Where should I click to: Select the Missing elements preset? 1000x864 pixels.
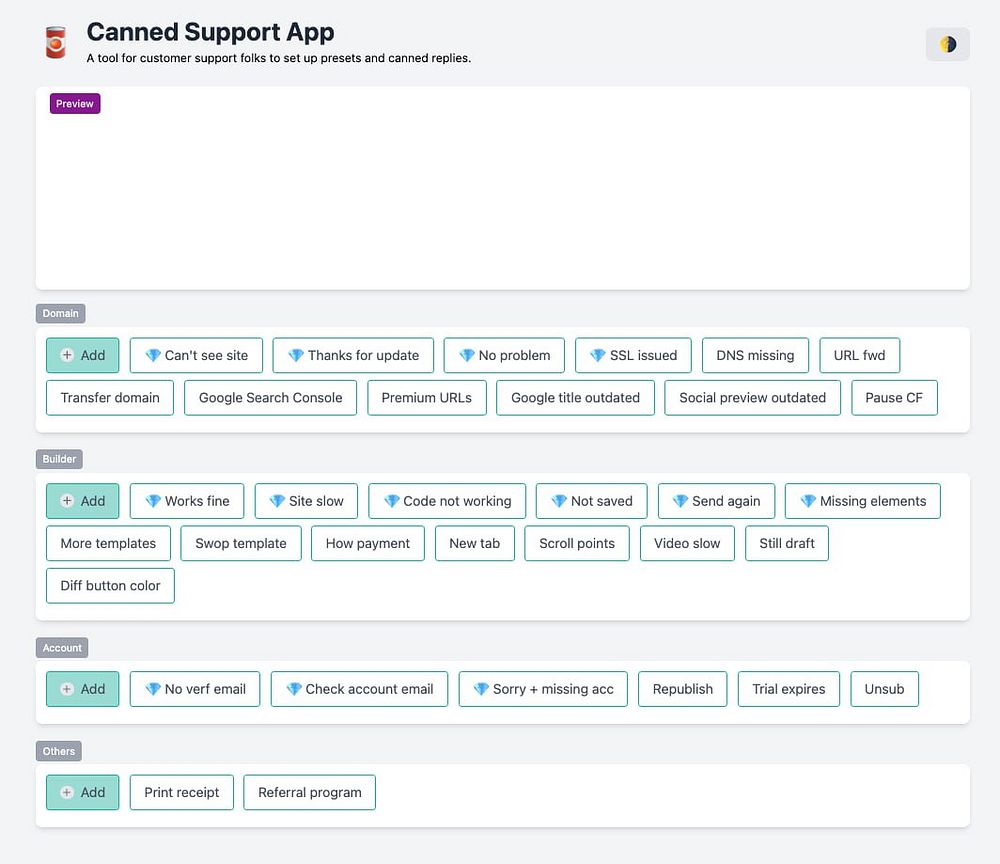862,501
